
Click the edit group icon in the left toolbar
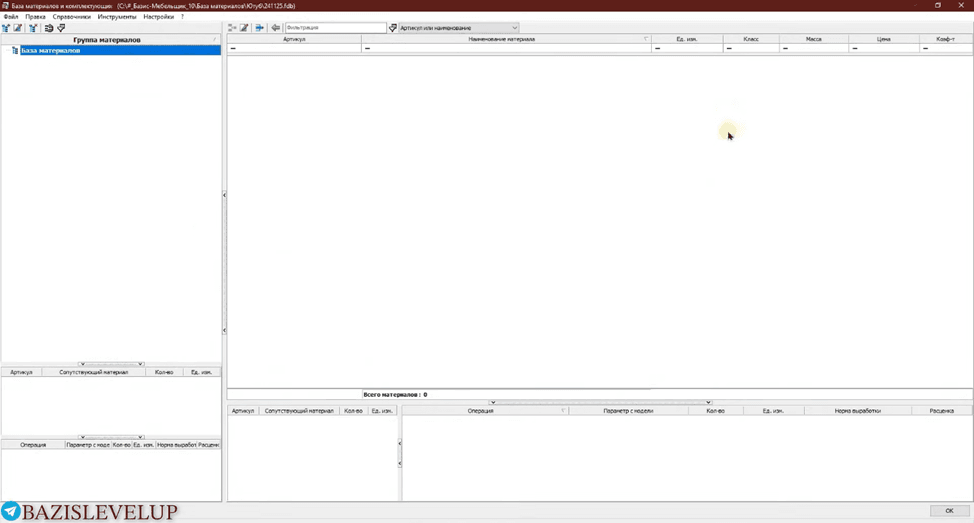point(18,28)
